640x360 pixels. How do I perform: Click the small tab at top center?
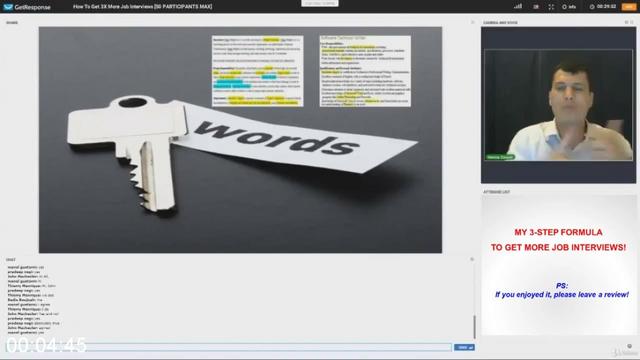tap(320, 3)
